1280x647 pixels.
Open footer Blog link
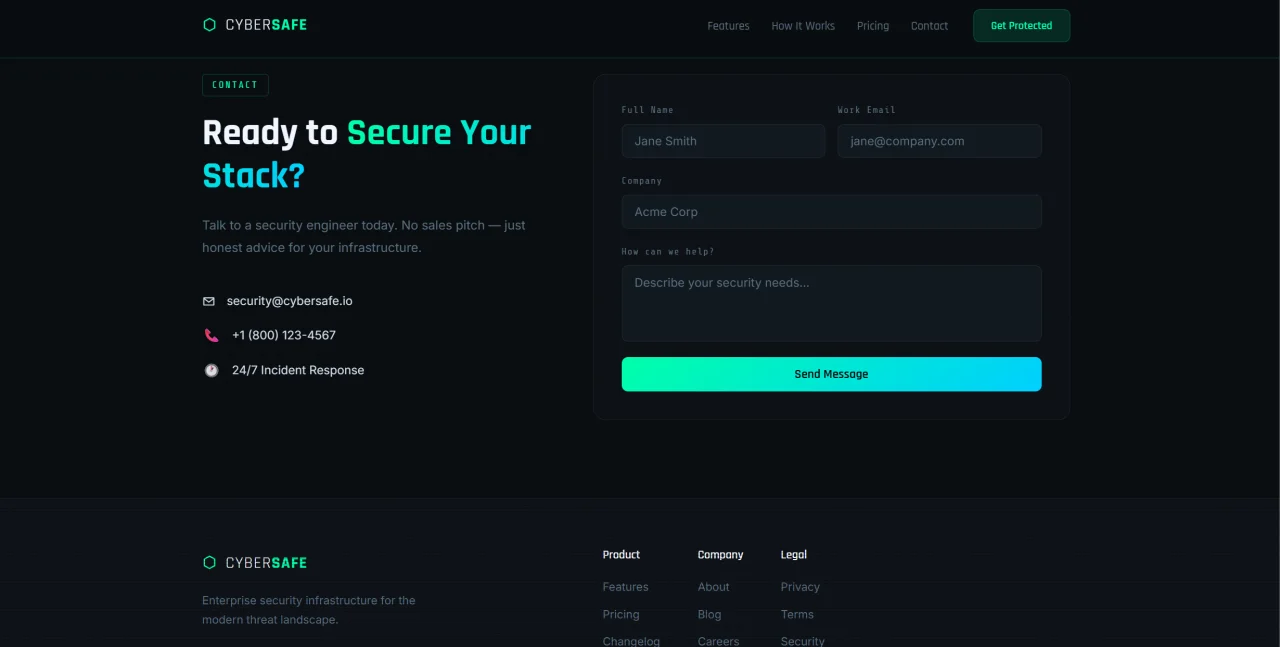point(709,615)
